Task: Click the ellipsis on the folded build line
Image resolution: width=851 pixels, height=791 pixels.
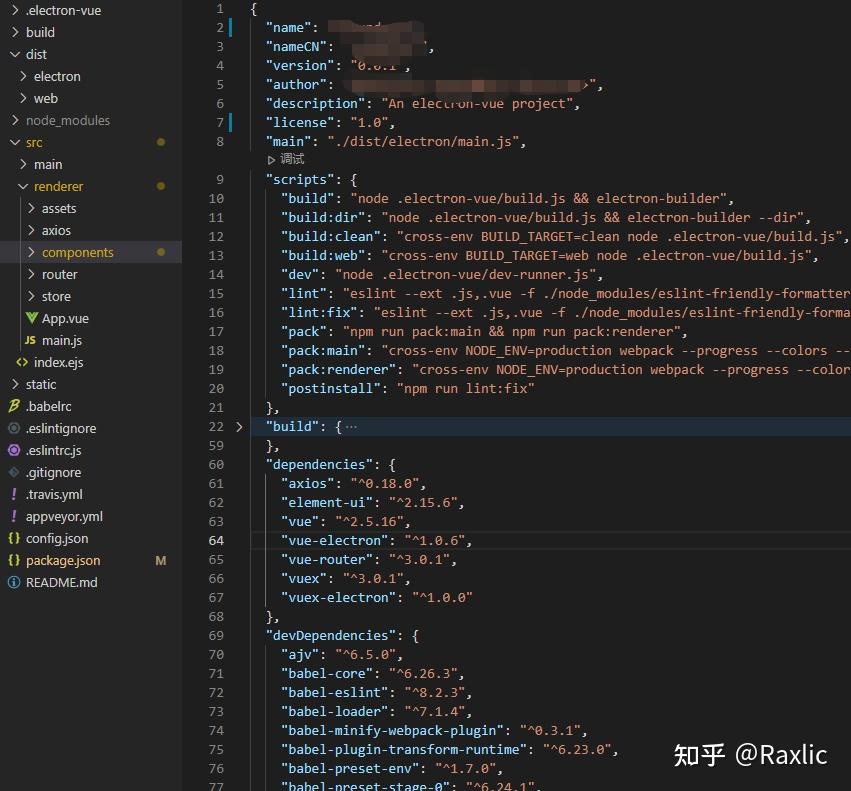Action: (351, 426)
